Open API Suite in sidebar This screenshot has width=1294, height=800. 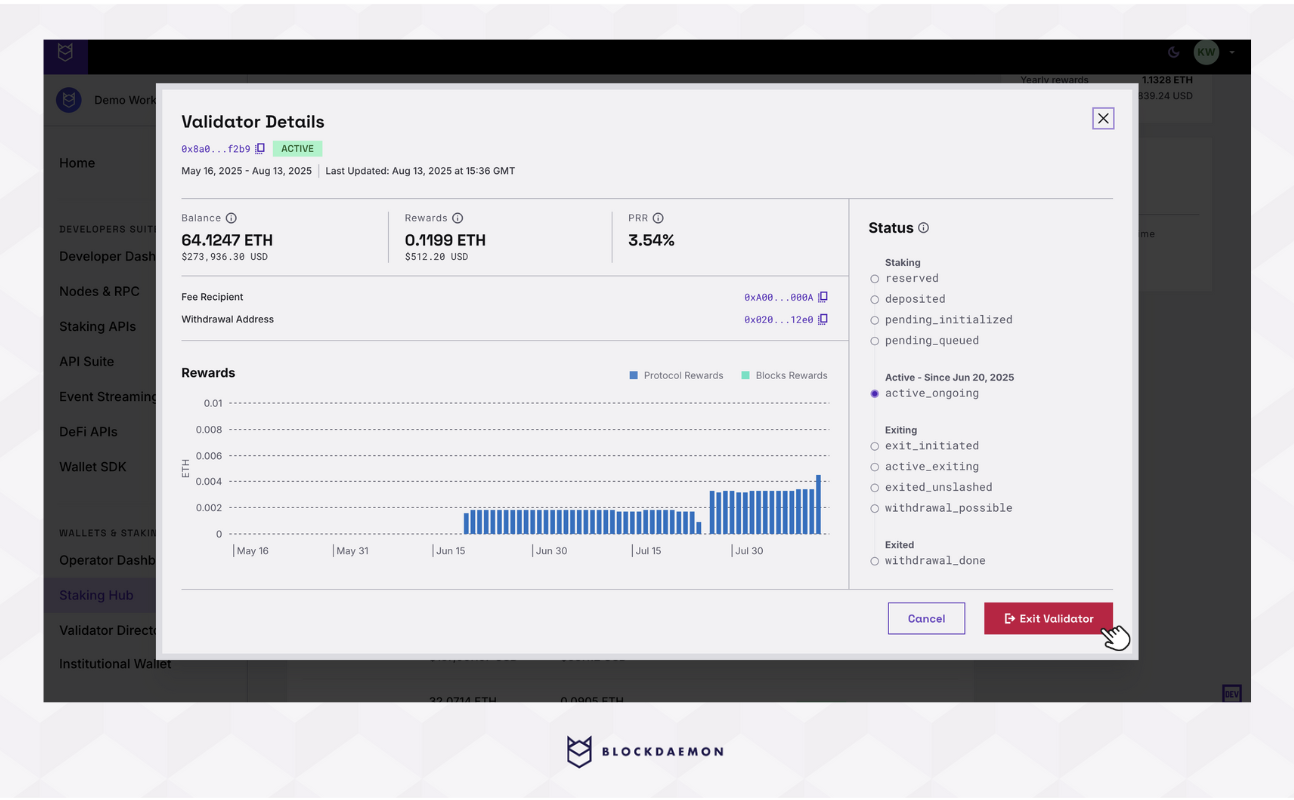86,361
